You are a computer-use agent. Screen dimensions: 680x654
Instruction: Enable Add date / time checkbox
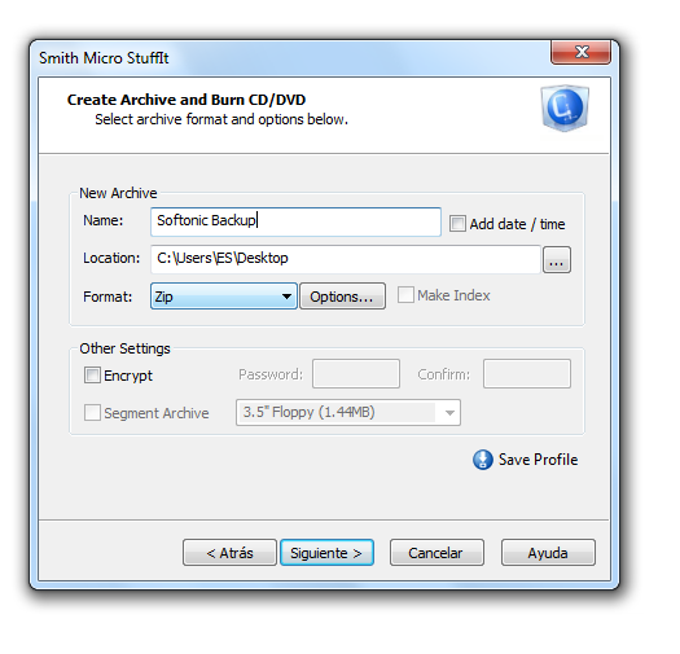pyautogui.click(x=457, y=224)
